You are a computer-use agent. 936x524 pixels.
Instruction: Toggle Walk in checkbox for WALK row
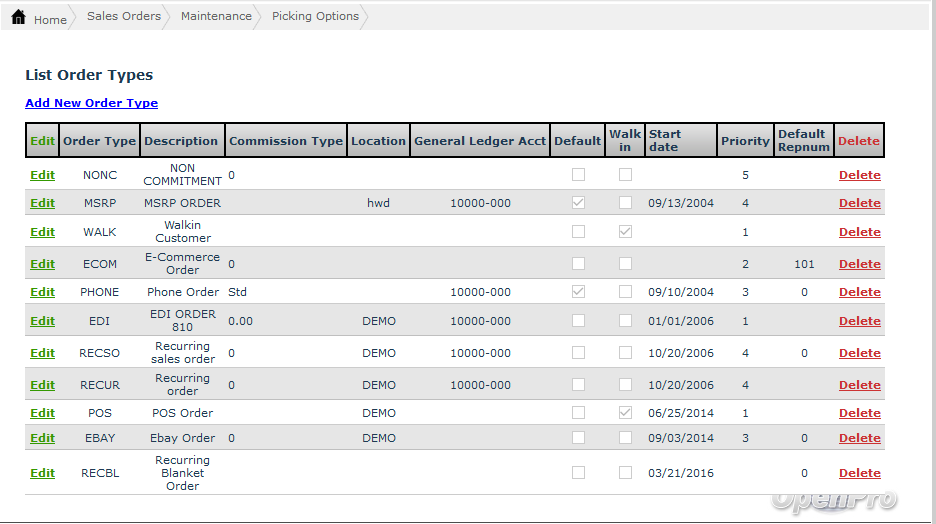tap(625, 232)
